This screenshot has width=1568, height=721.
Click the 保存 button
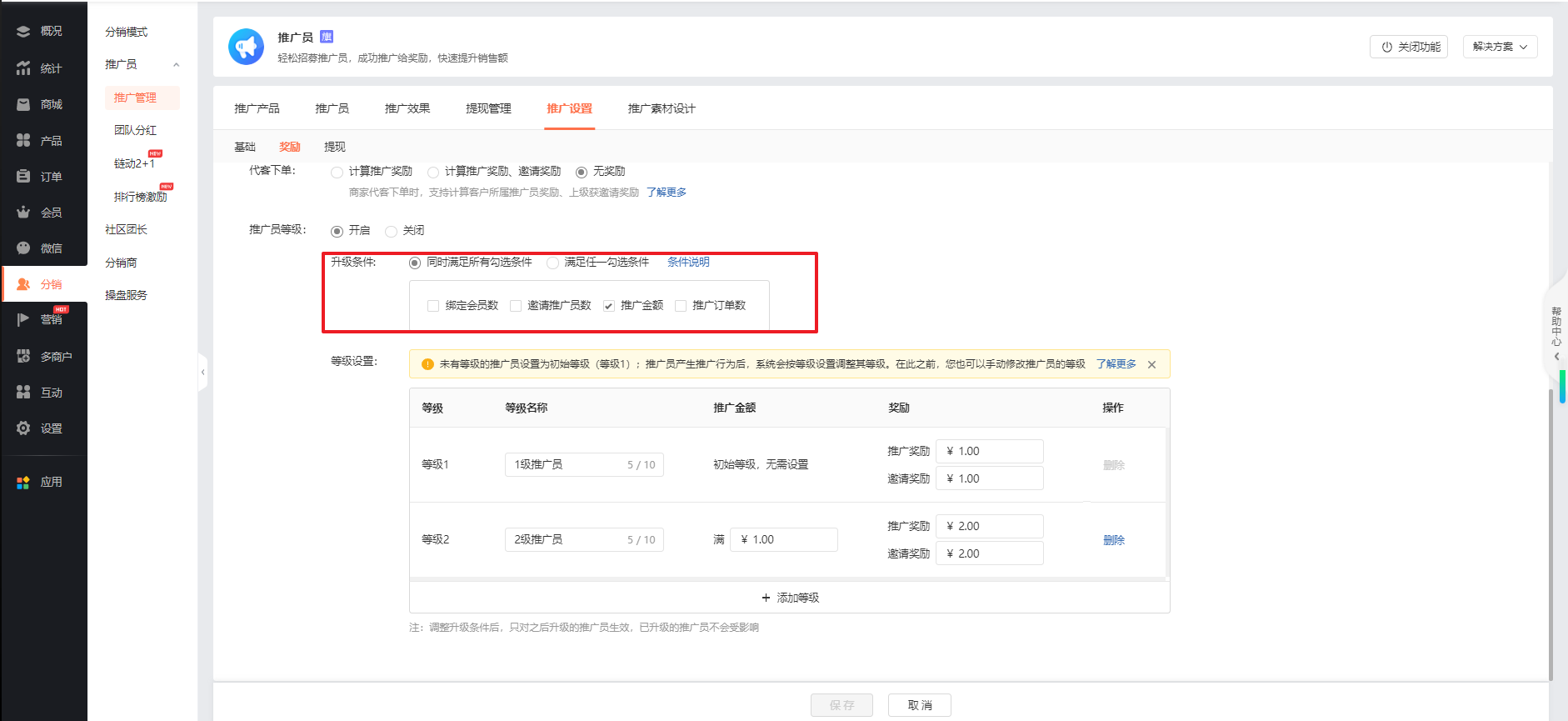841,705
